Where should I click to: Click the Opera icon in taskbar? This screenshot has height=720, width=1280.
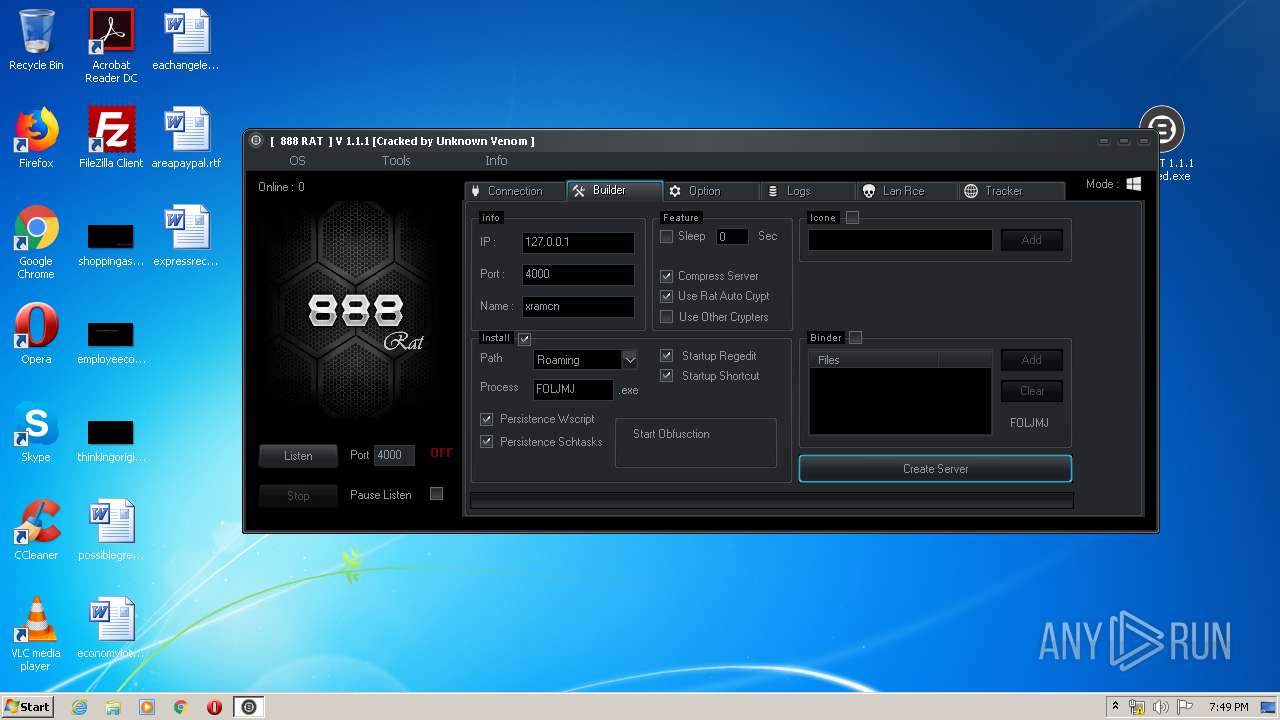point(214,707)
